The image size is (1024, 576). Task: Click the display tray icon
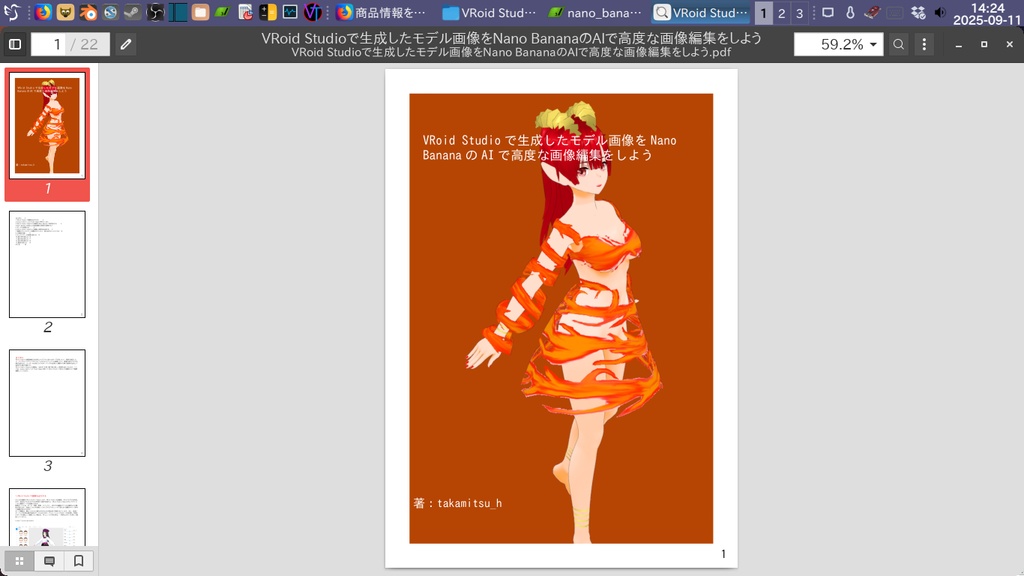click(827, 12)
